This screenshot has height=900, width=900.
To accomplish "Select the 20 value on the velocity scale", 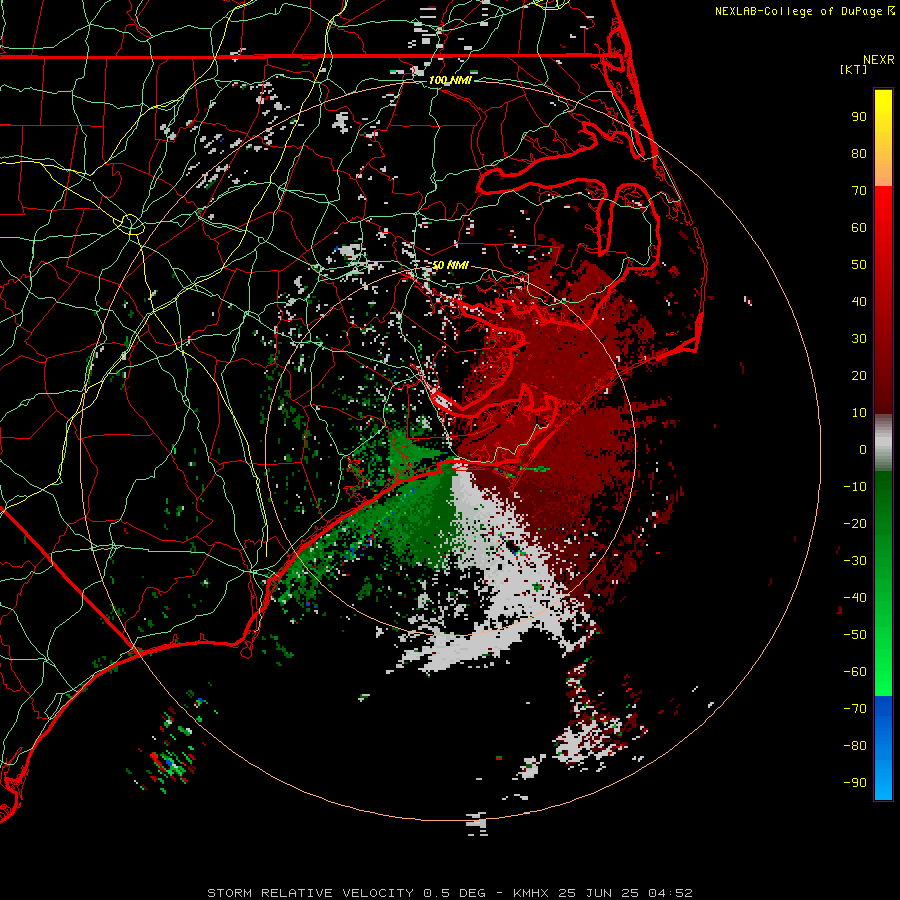I will point(859,375).
